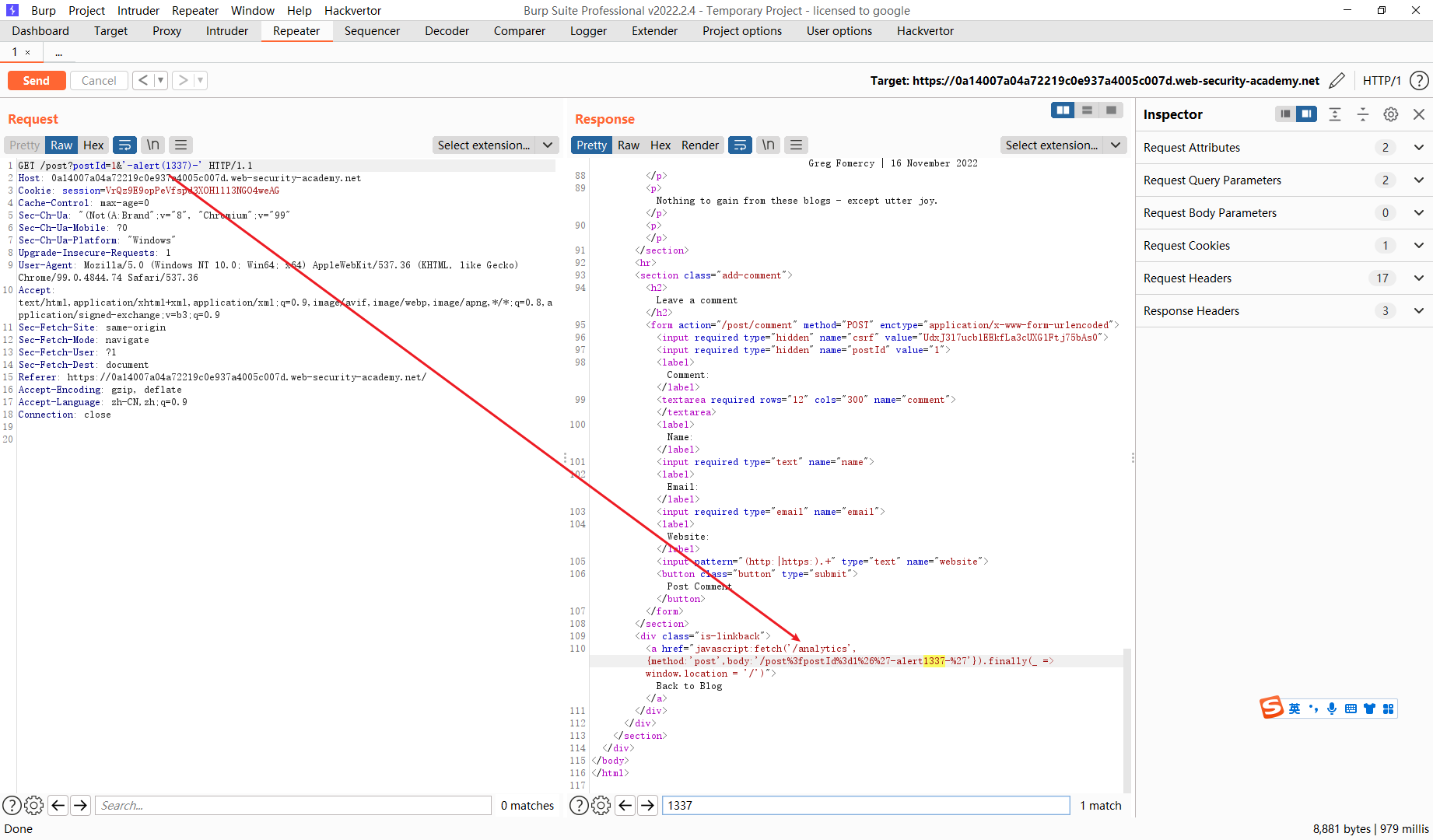The image size is (1433, 840).
Task: Open the Intruder tab
Action: click(227, 31)
